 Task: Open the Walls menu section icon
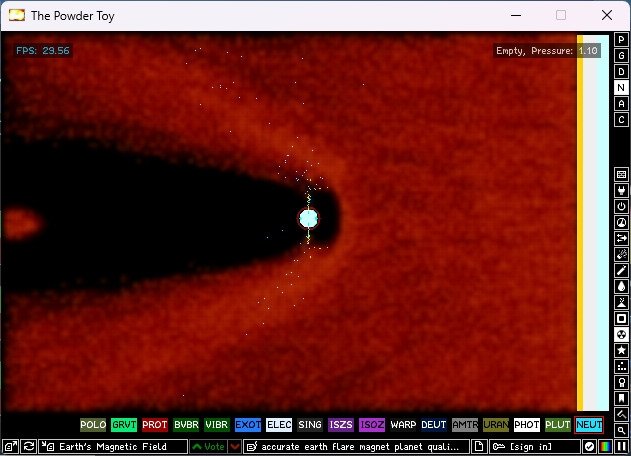coord(621,174)
